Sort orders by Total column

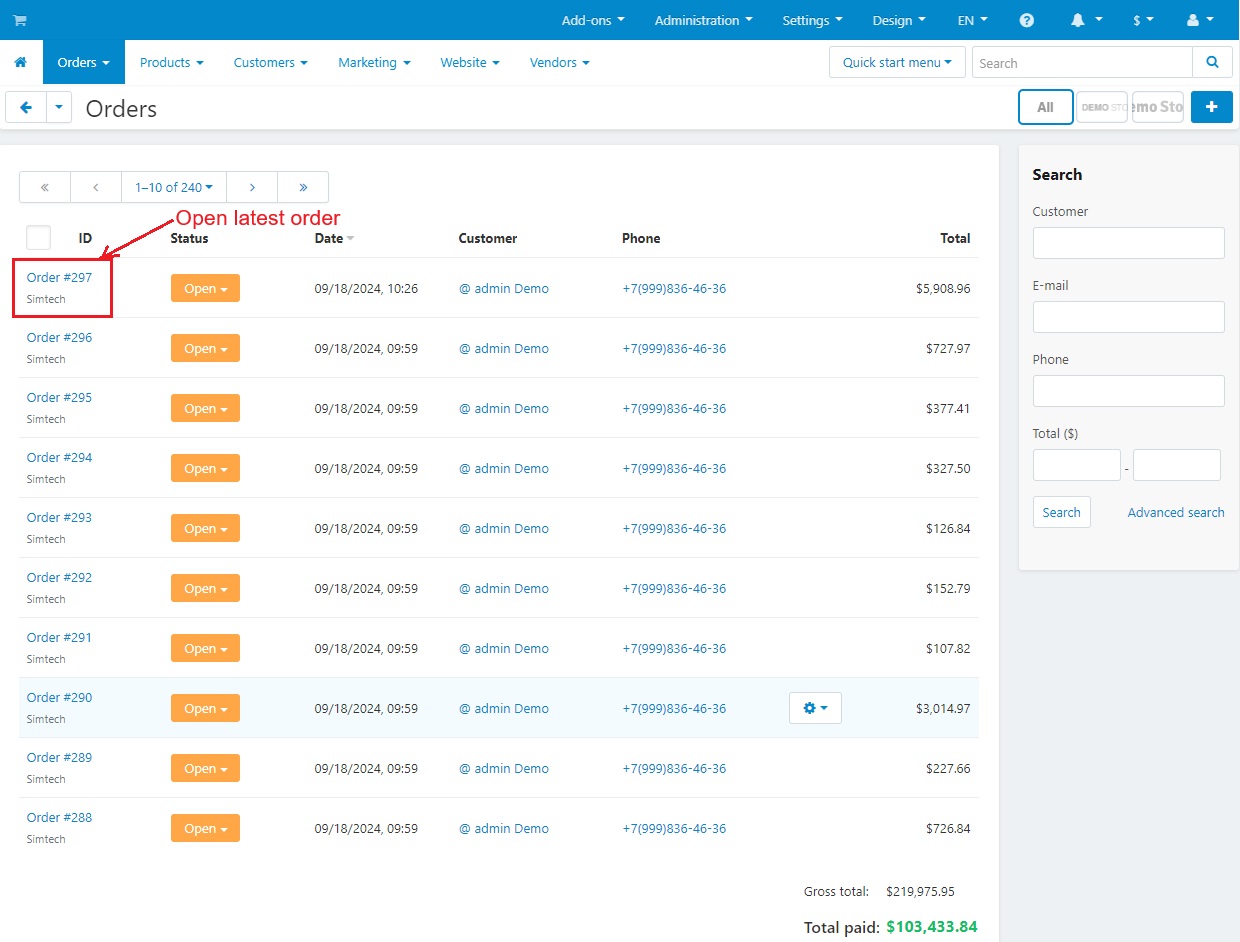click(x=955, y=238)
